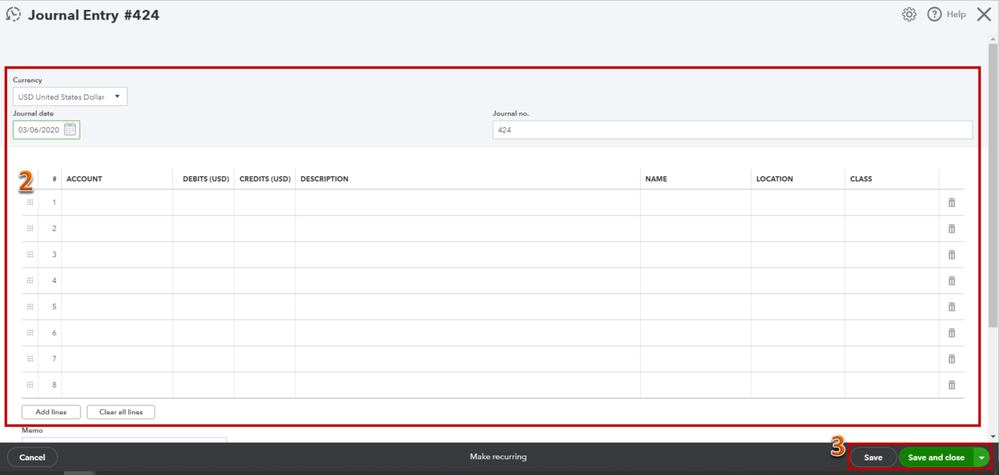This screenshot has height=475, width=999.
Task: Click the Class cell in row 3
Action: (892, 255)
